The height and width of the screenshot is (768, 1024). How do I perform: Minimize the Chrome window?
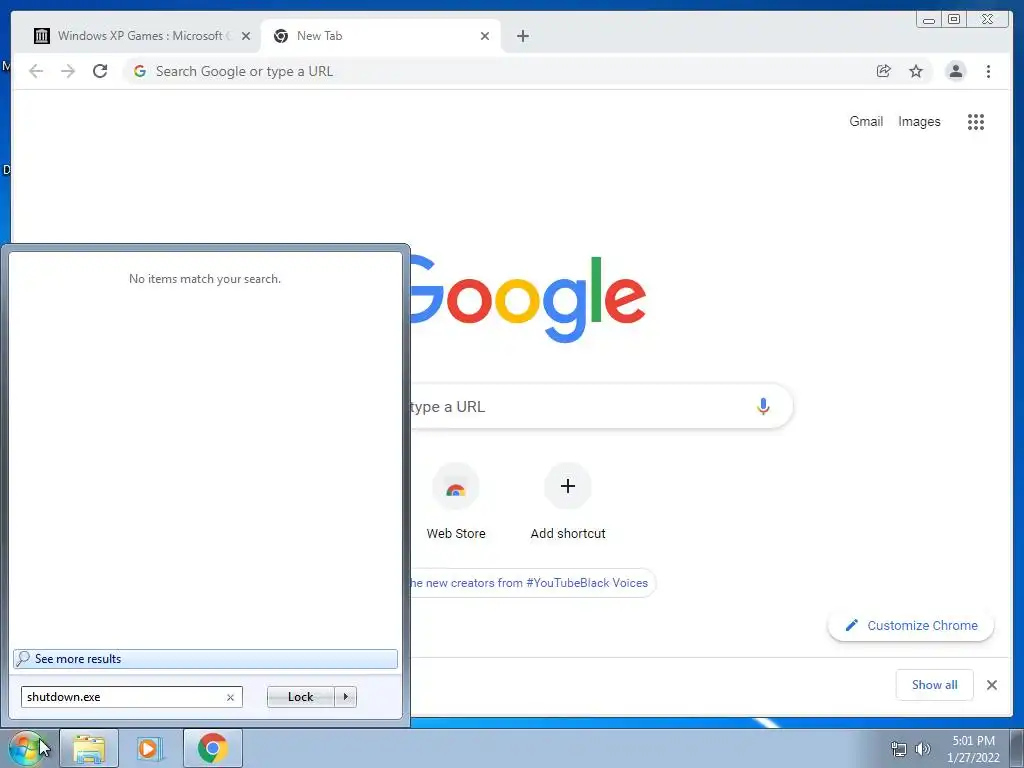pos(929,20)
